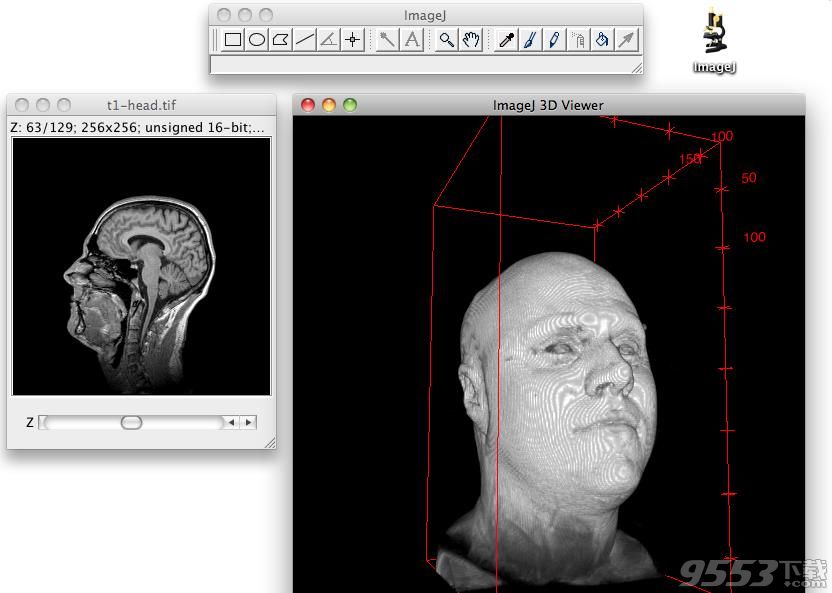Viewport: 832px width, 593px height.
Task: Select the Spray can tool
Action: 578,40
